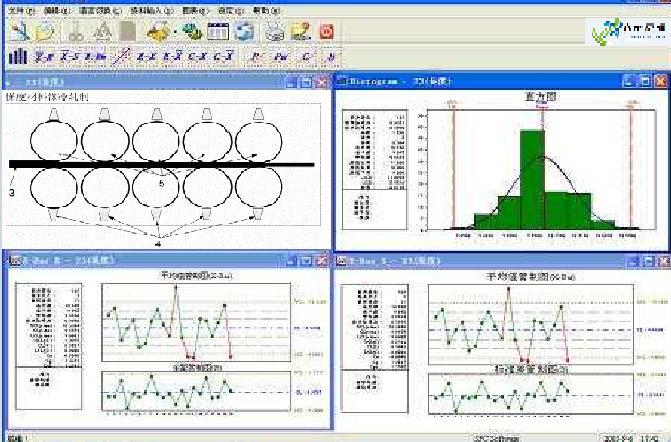The height and width of the screenshot is (442, 671).
Task: Click the 平均值管制图 title in X-Bar R window
Action: 196,276
